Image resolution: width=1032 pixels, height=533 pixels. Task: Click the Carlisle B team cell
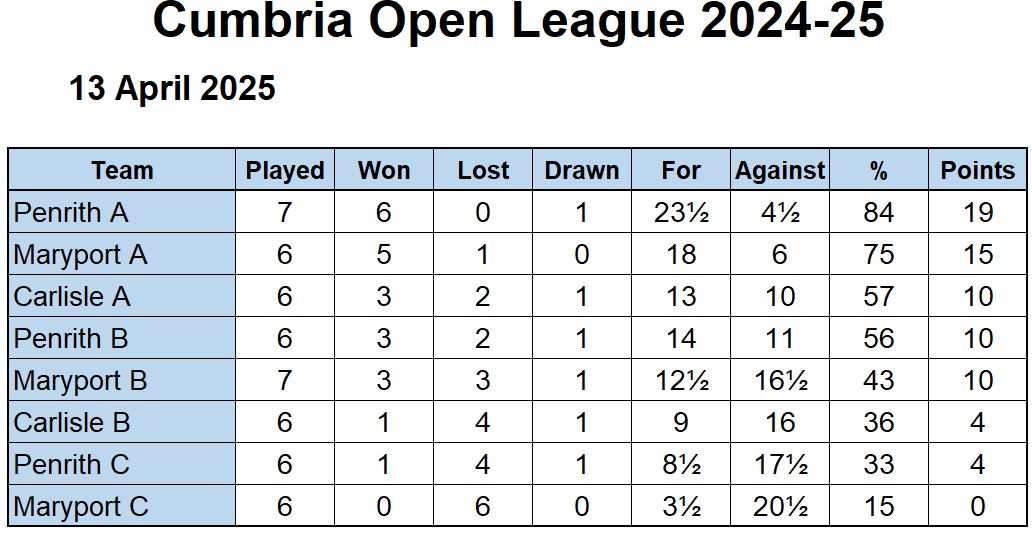click(x=122, y=422)
